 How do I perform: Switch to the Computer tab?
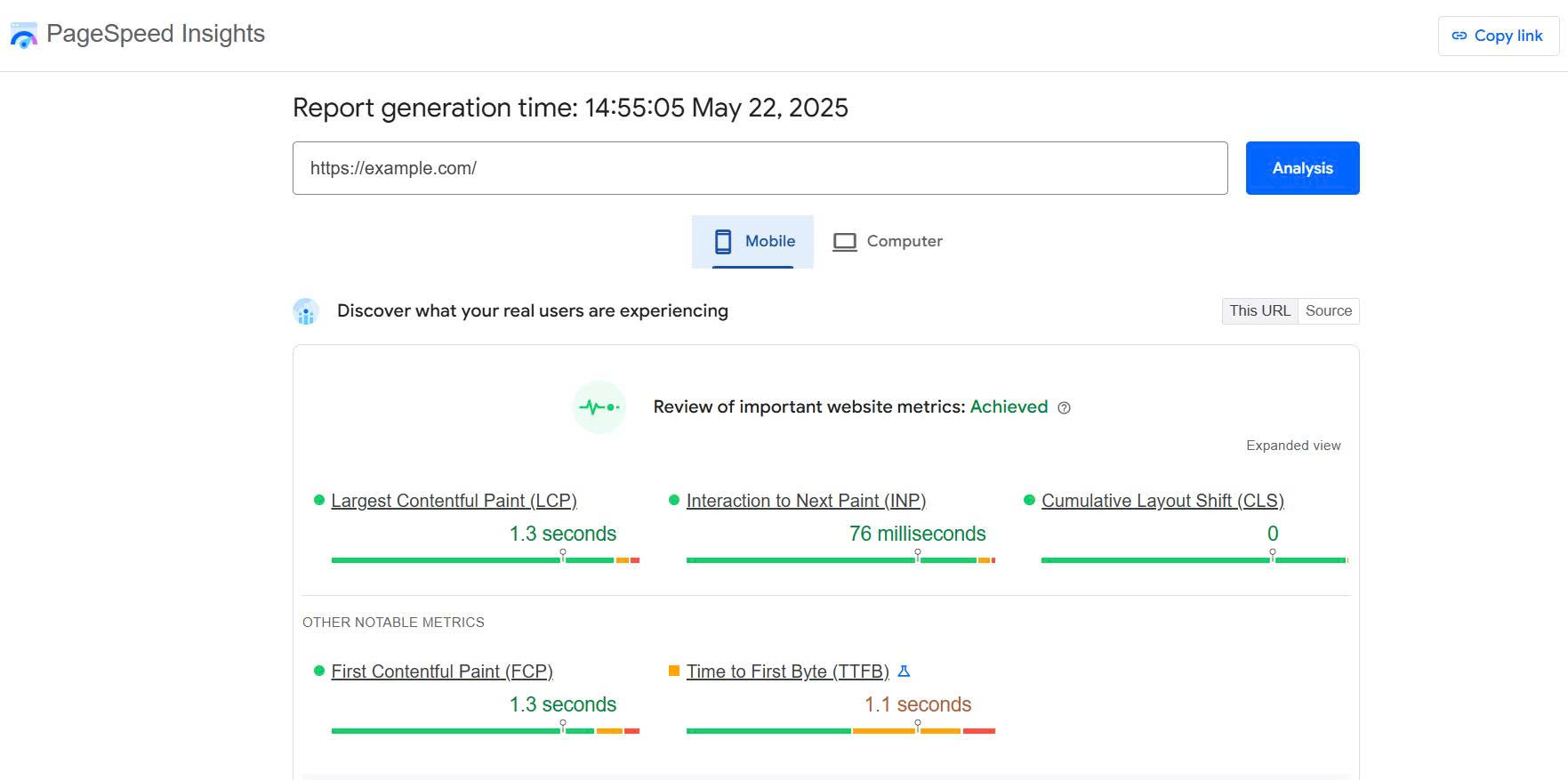(888, 241)
